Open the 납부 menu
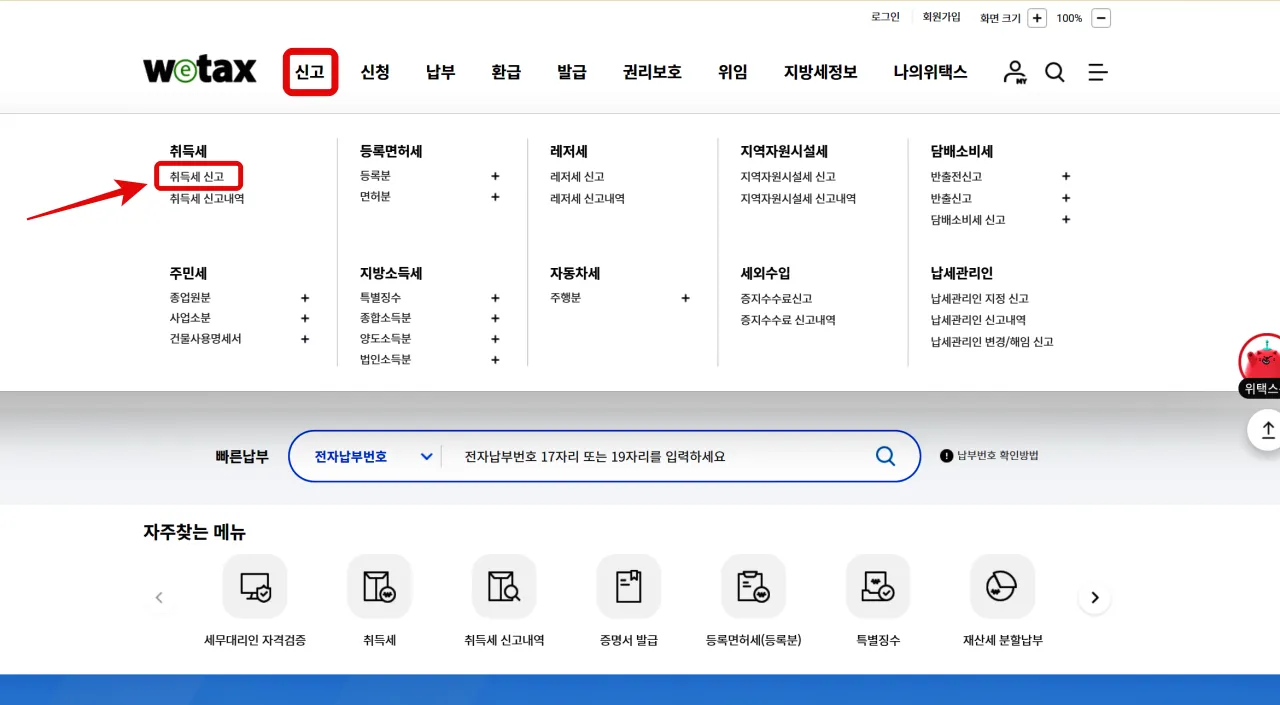This screenshot has width=1280, height=705. coord(440,72)
